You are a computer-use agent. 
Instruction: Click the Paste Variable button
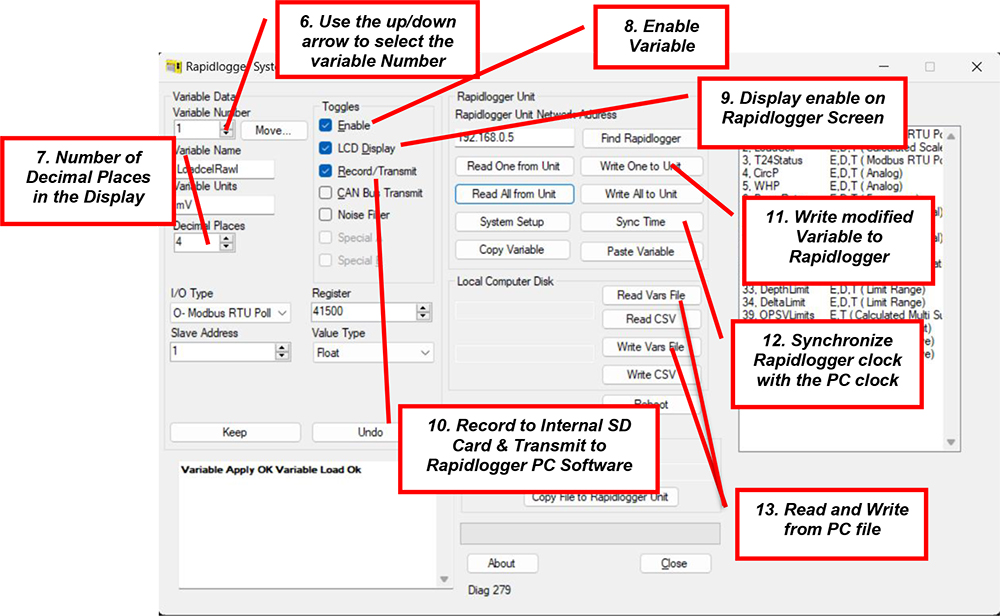641,251
